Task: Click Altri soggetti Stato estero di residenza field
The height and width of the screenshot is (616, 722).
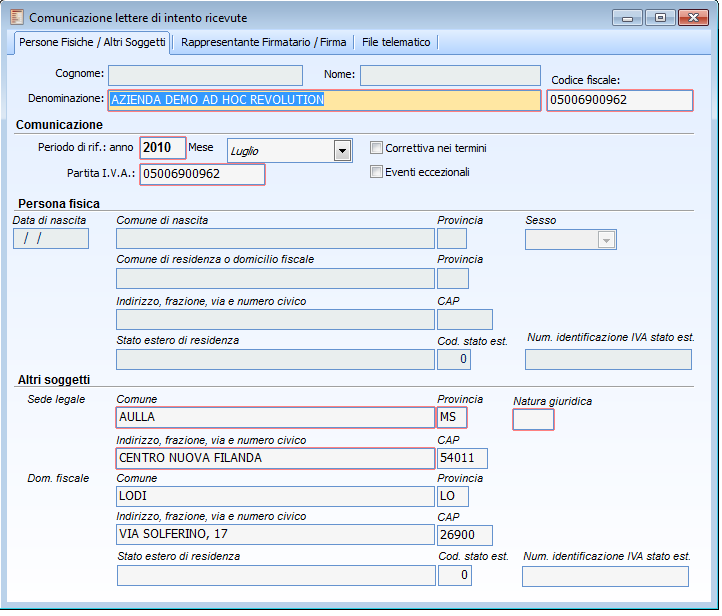Action: (276, 576)
